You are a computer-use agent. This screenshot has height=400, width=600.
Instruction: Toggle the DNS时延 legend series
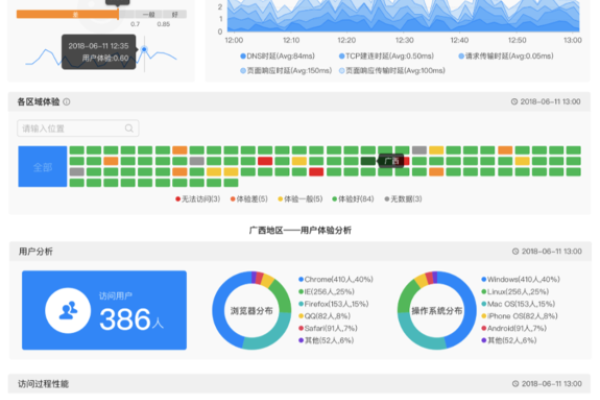coord(277,56)
